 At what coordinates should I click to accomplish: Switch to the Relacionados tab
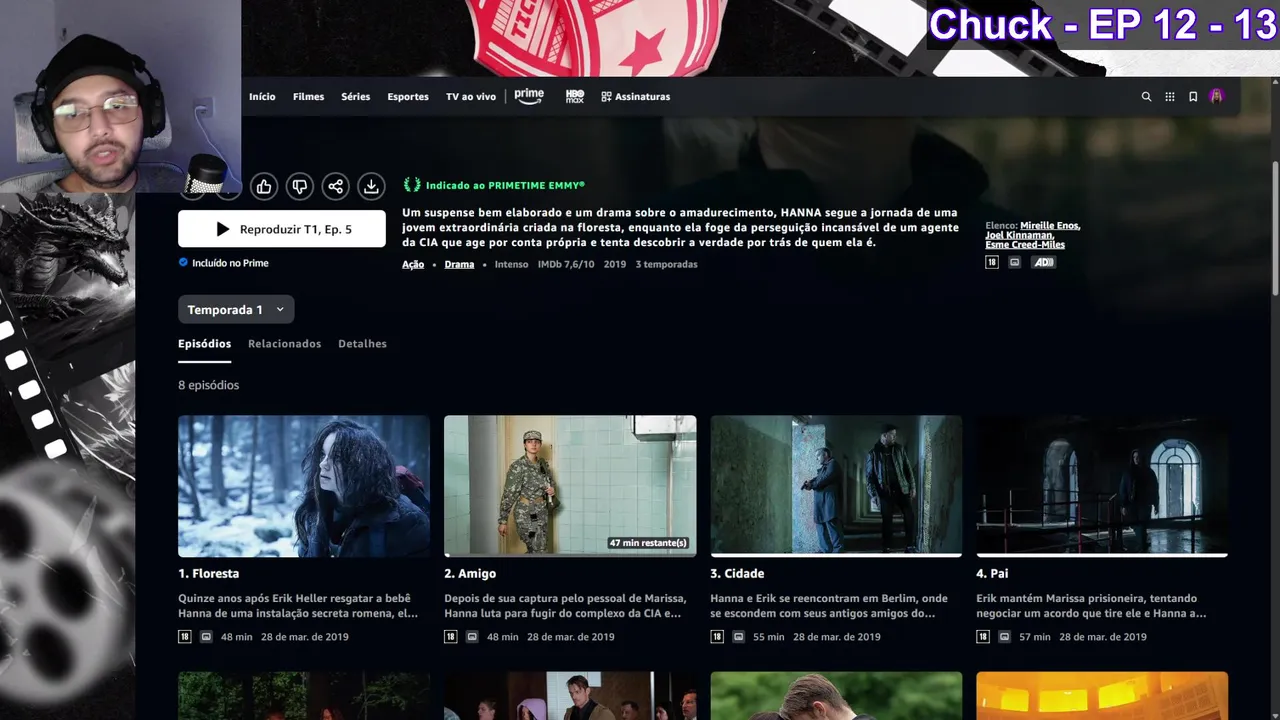point(284,344)
